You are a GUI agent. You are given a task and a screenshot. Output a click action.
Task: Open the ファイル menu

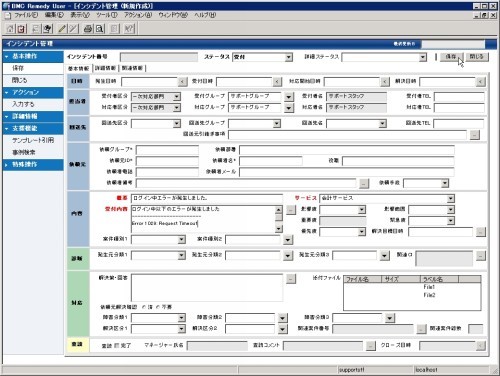(x=26, y=15)
